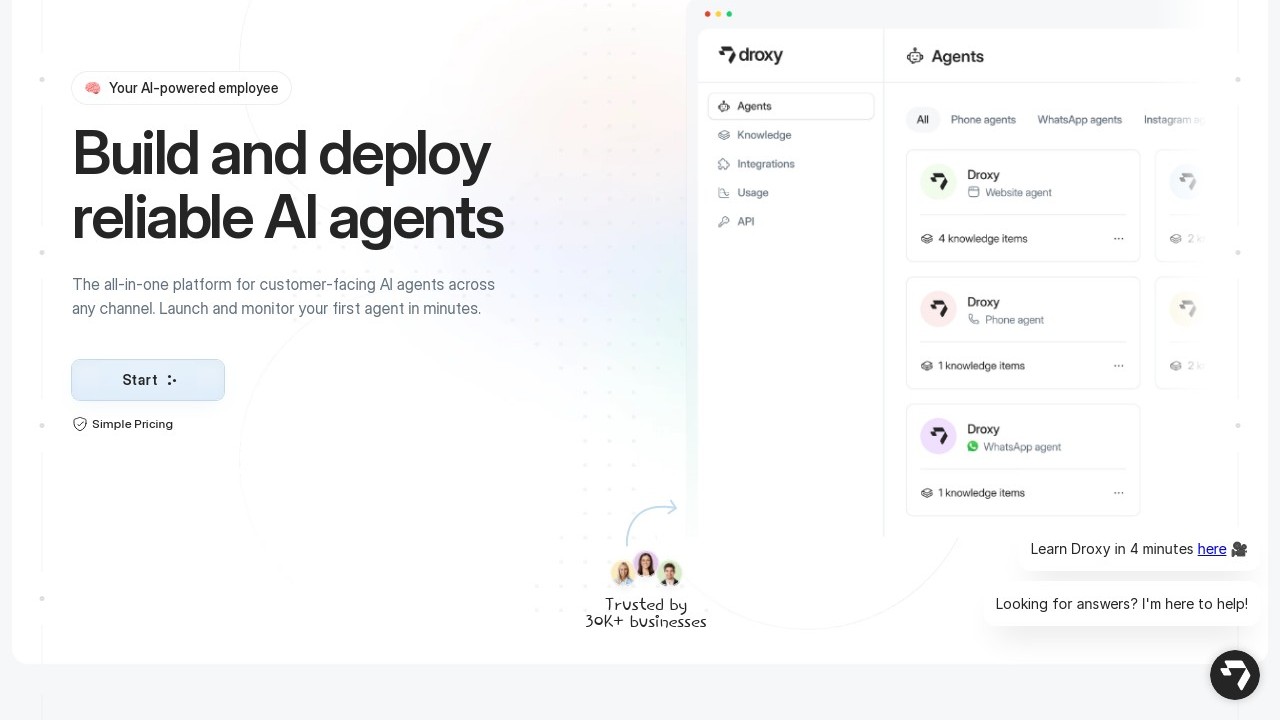Open the Website agent's three-dot menu
Viewport: 1280px width, 720px height.
point(1118,239)
